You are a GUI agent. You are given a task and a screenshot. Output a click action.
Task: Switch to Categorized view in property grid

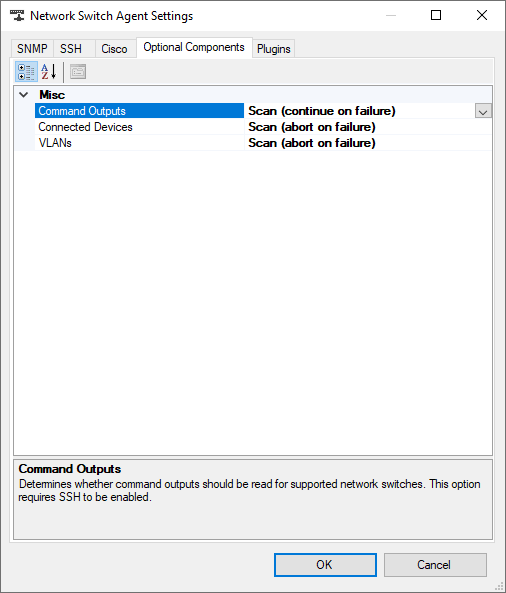(26, 71)
